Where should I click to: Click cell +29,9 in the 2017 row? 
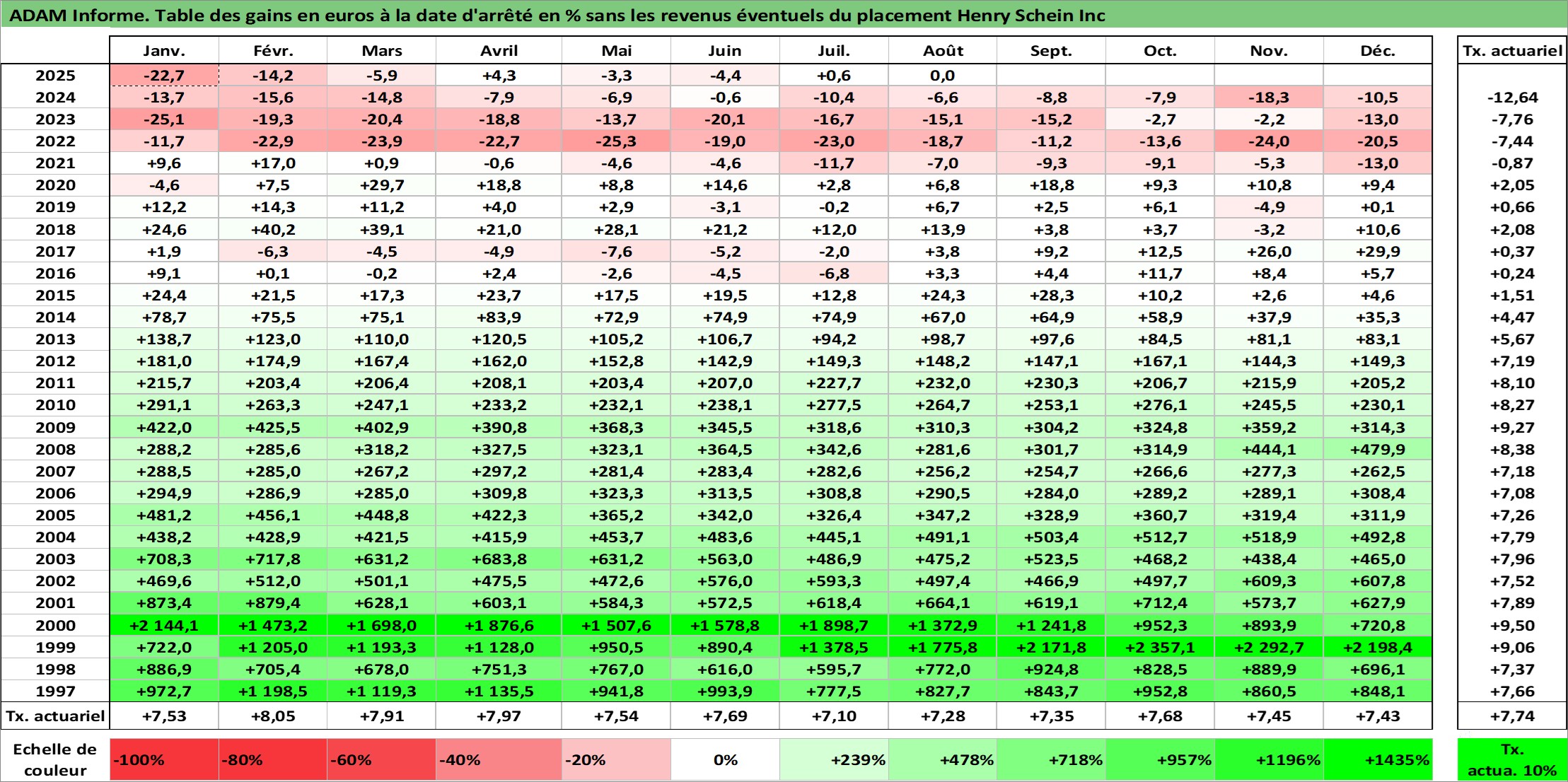click(1378, 251)
